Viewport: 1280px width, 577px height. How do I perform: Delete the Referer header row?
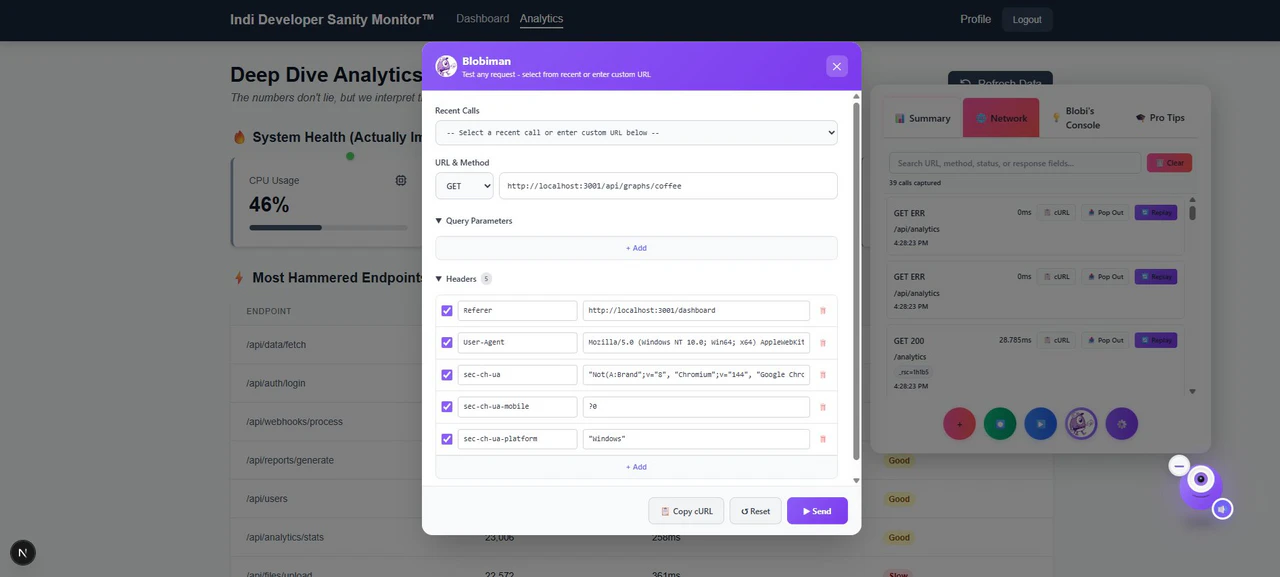click(823, 311)
